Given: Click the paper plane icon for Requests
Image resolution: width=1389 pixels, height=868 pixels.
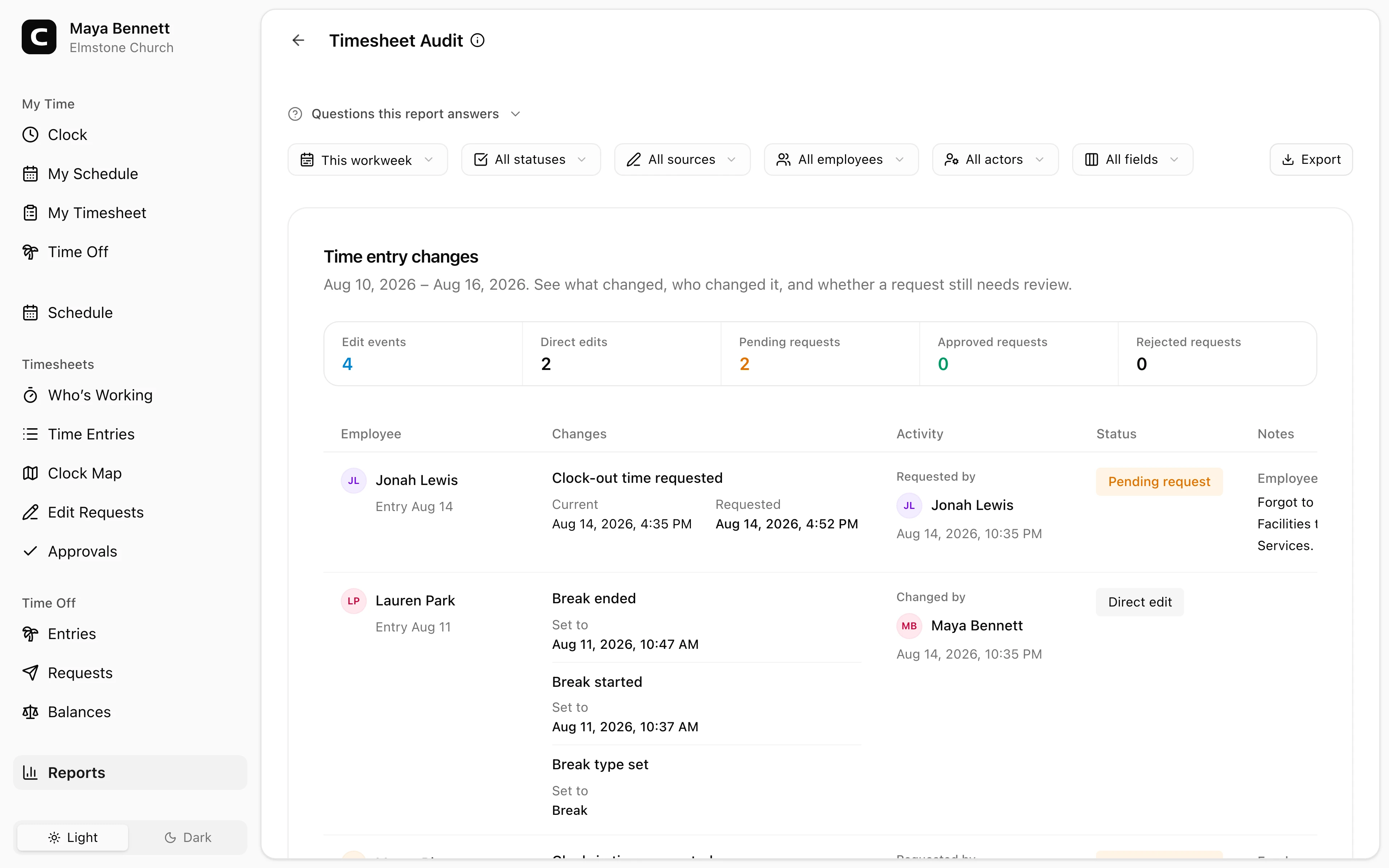Looking at the screenshot, I should coord(30,673).
